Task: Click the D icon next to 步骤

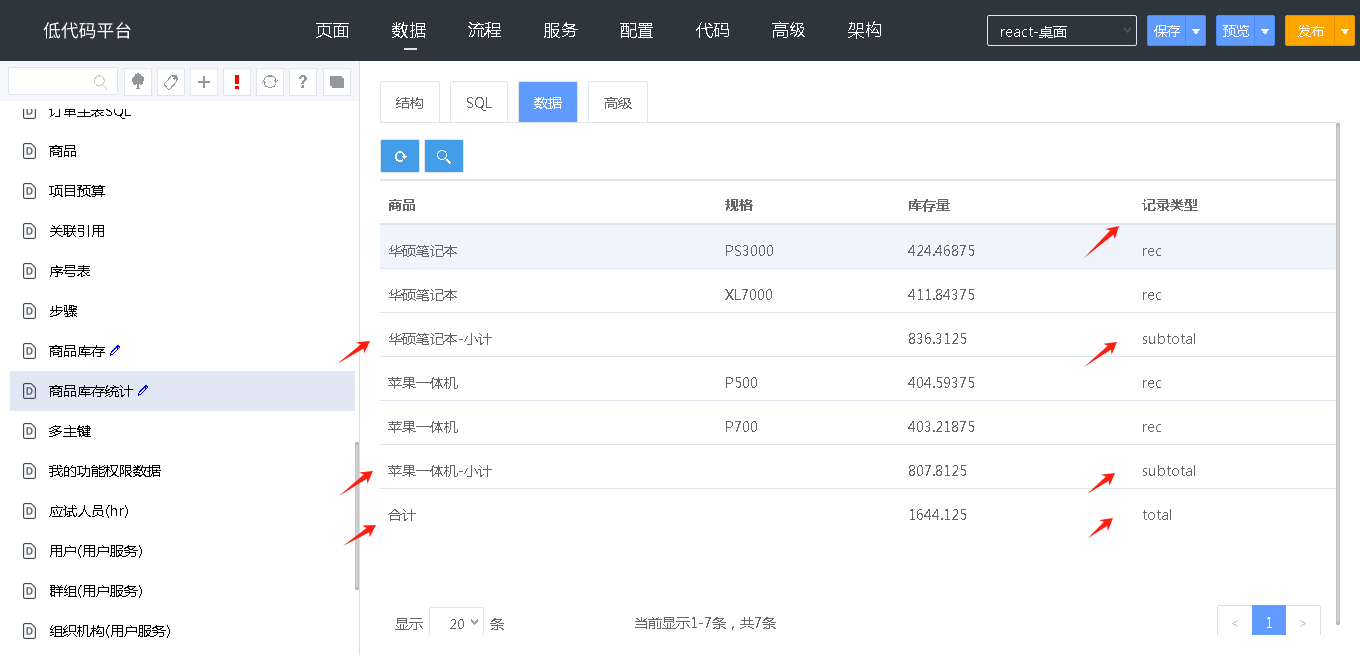Action: click(x=29, y=311)
